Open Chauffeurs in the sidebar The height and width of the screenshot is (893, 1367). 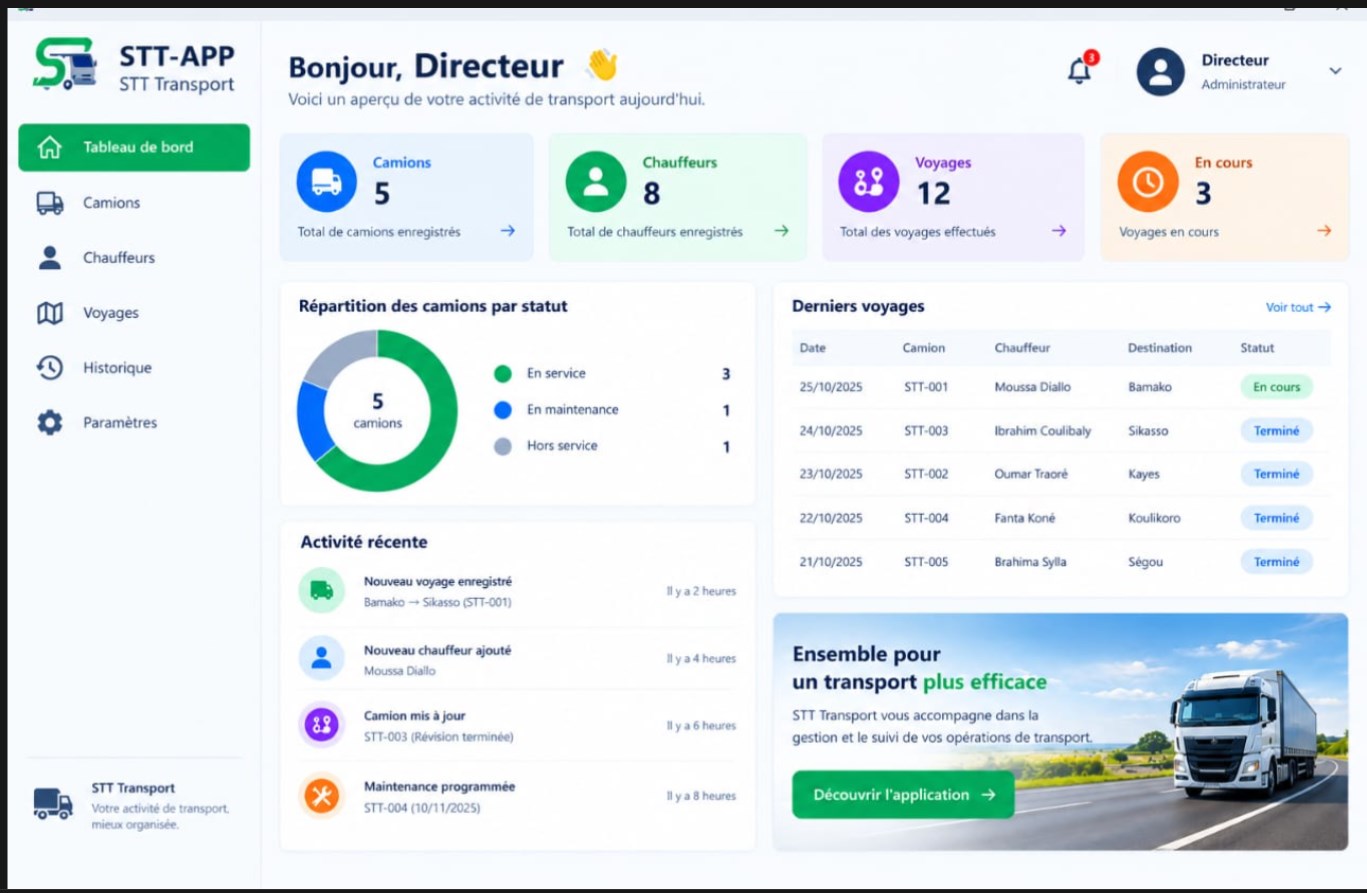click(x=134, y=258)
